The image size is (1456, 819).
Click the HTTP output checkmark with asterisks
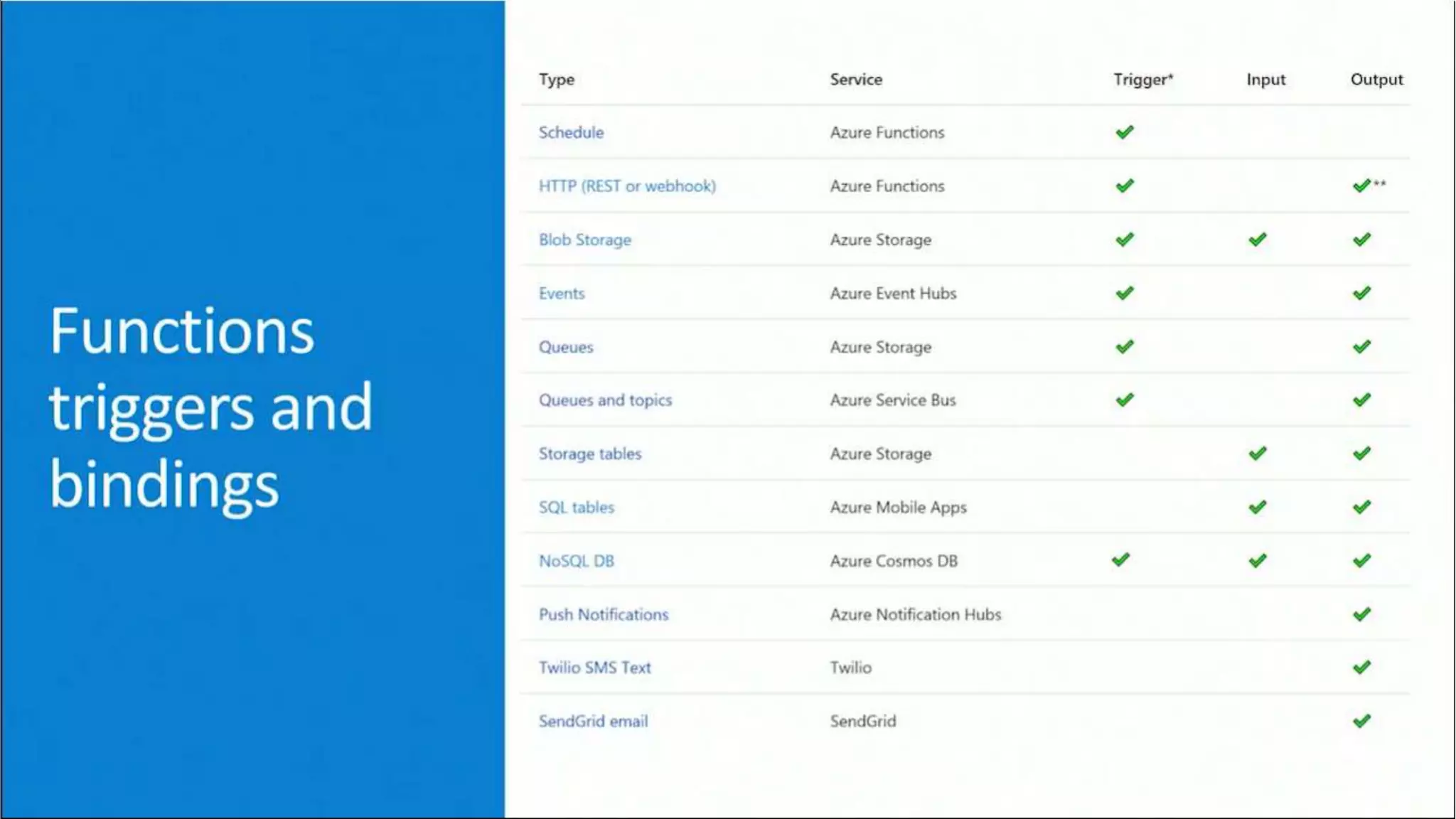click(x=1361, y=186)
